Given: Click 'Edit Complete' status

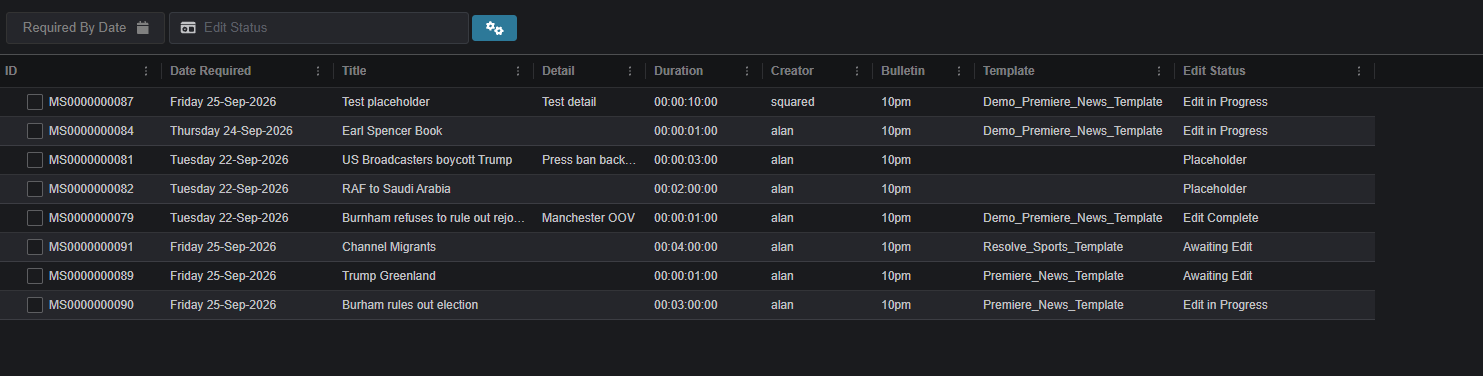Looking at the screenshot, I should 1221,218.
